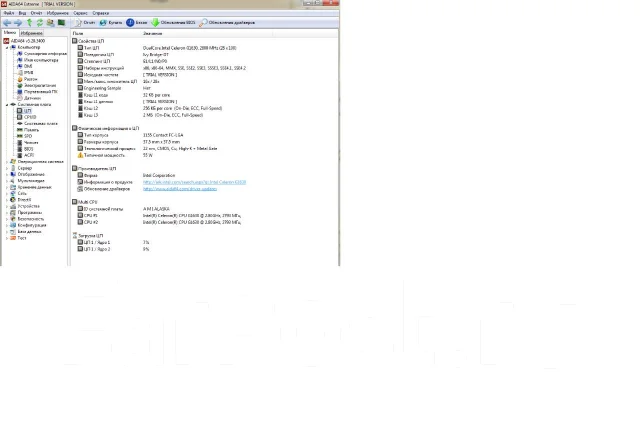Select the BIOS icon in the tree

(x=19, y=149)
